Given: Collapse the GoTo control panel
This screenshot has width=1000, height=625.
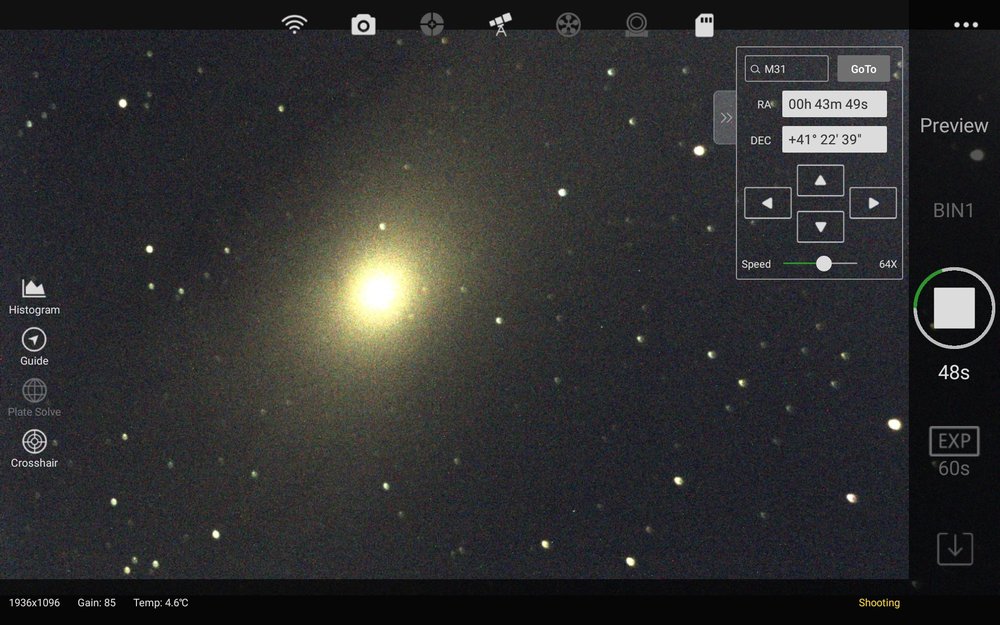Looking at the screenshot, I should [x=726, y=117].
